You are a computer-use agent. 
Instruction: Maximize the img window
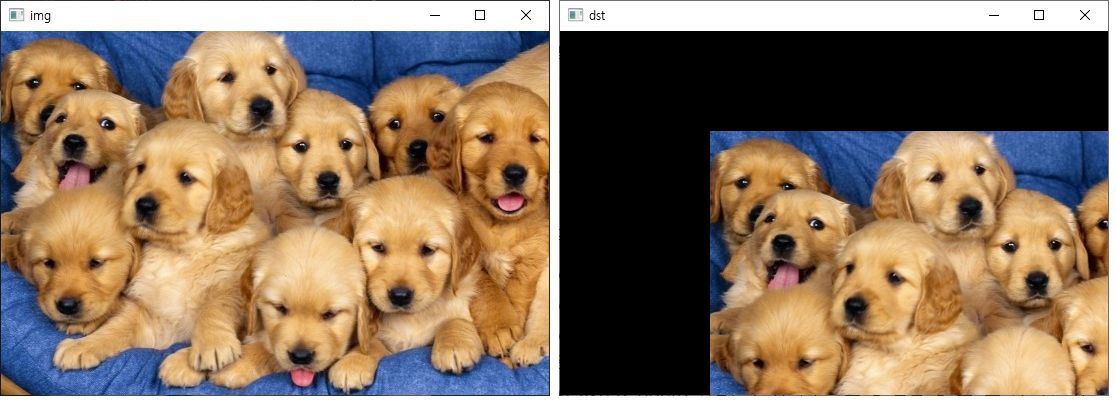[x=480, y=16]
